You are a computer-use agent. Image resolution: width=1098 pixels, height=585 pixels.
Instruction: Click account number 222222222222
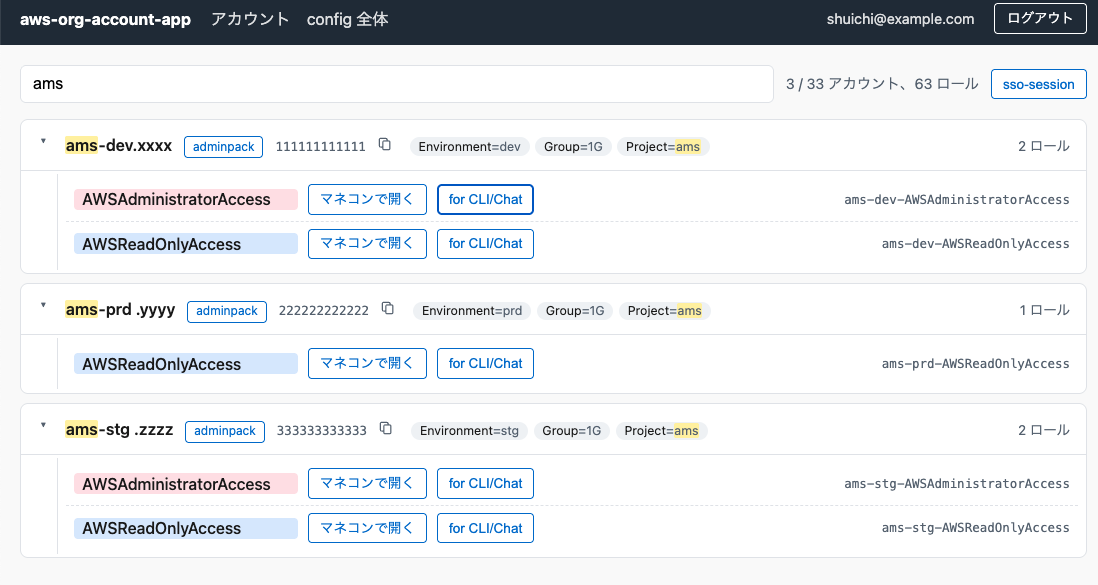(x=324, y=311)
